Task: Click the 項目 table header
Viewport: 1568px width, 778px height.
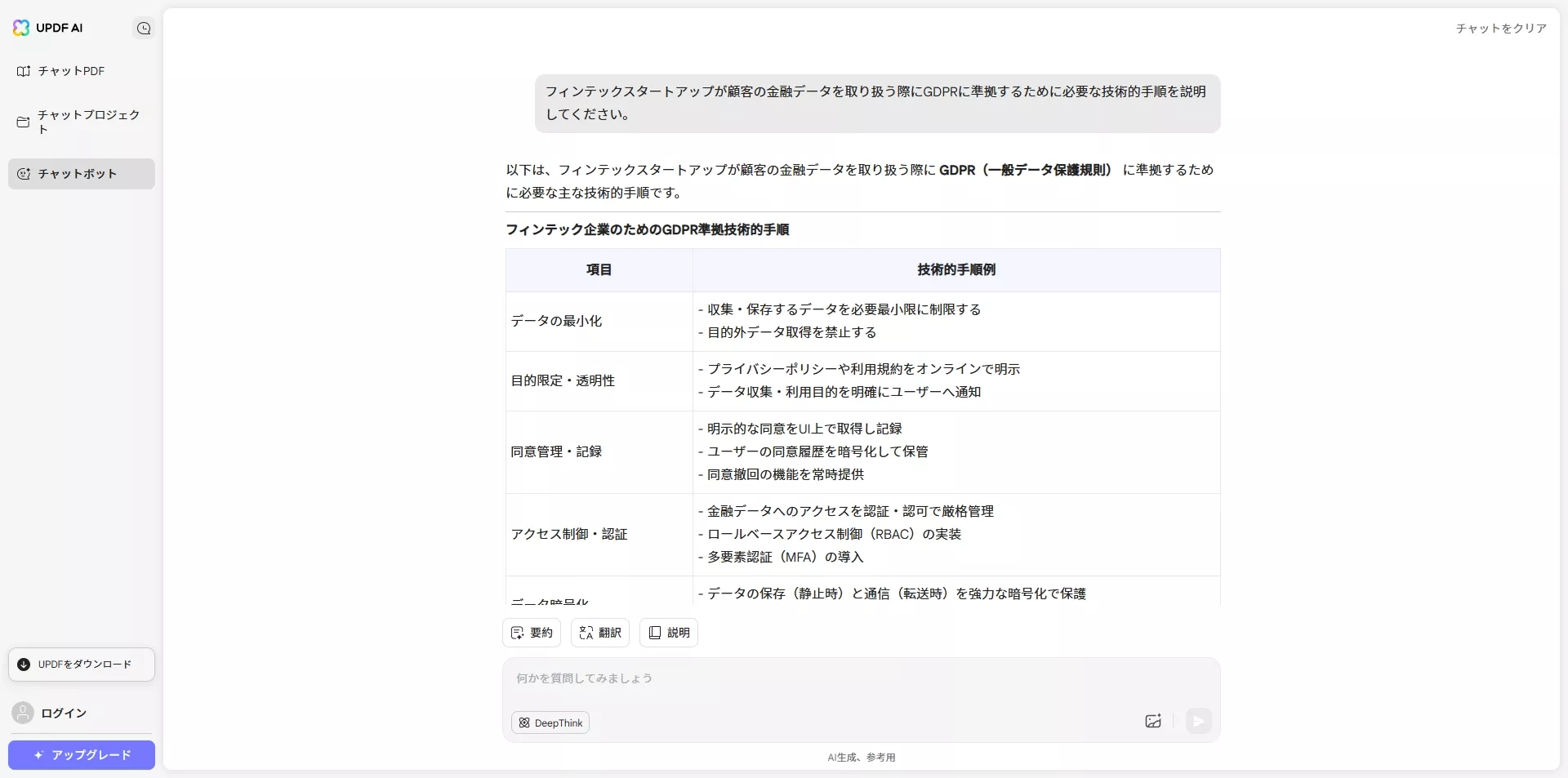Action: 599,270
